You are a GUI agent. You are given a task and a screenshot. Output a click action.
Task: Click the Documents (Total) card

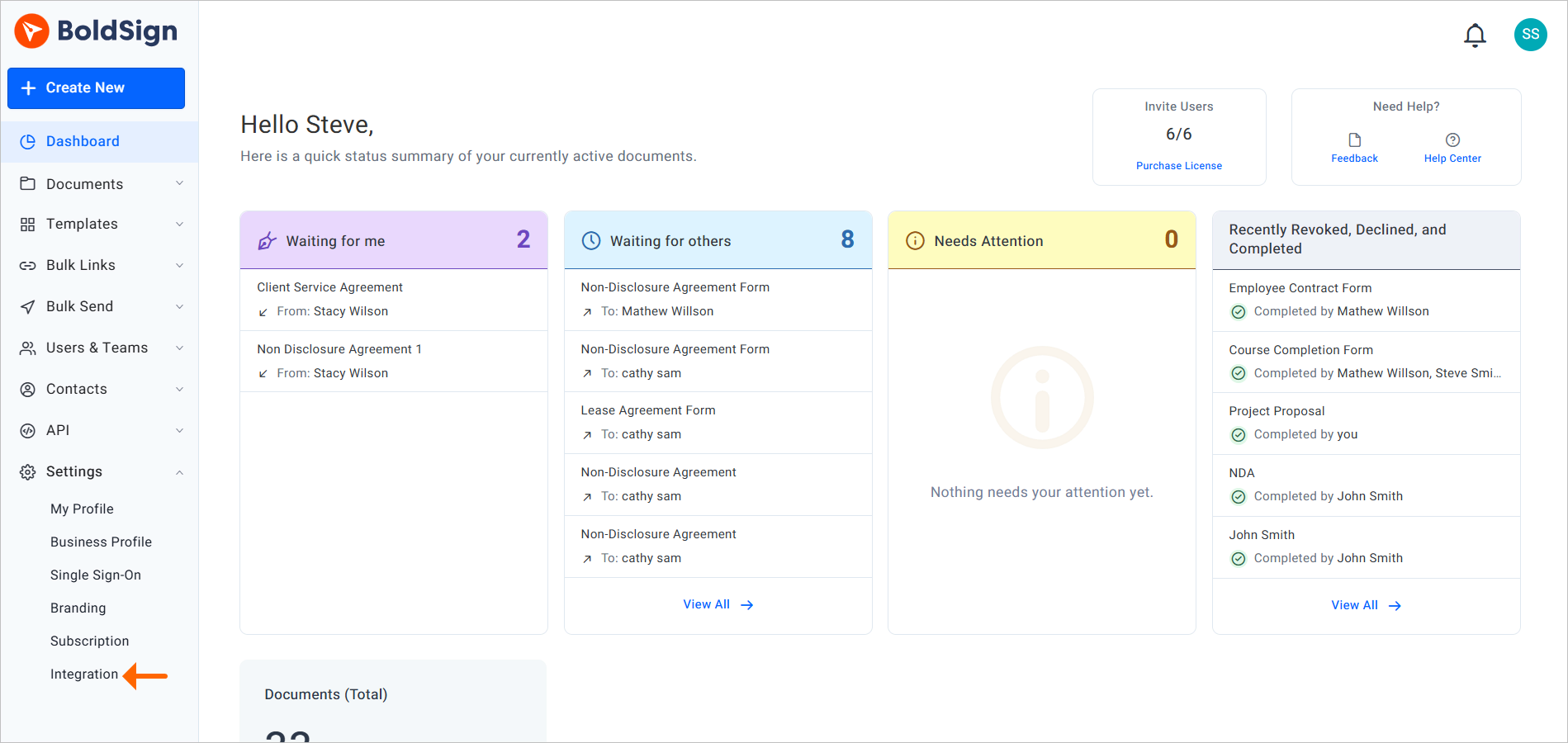point(393,701)
